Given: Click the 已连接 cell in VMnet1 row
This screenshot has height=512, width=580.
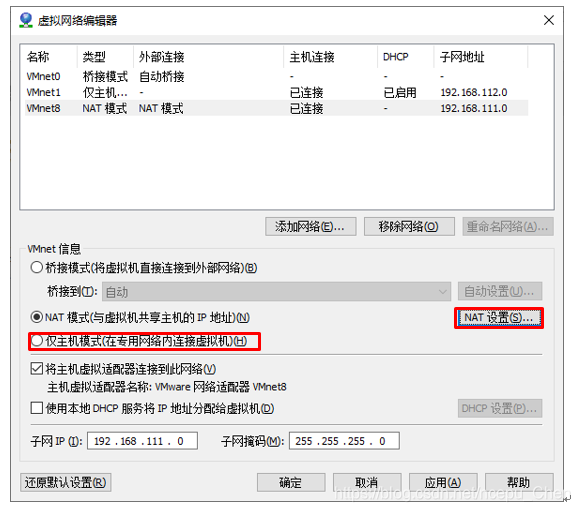Looking at the screenshot, I should 306,92.
